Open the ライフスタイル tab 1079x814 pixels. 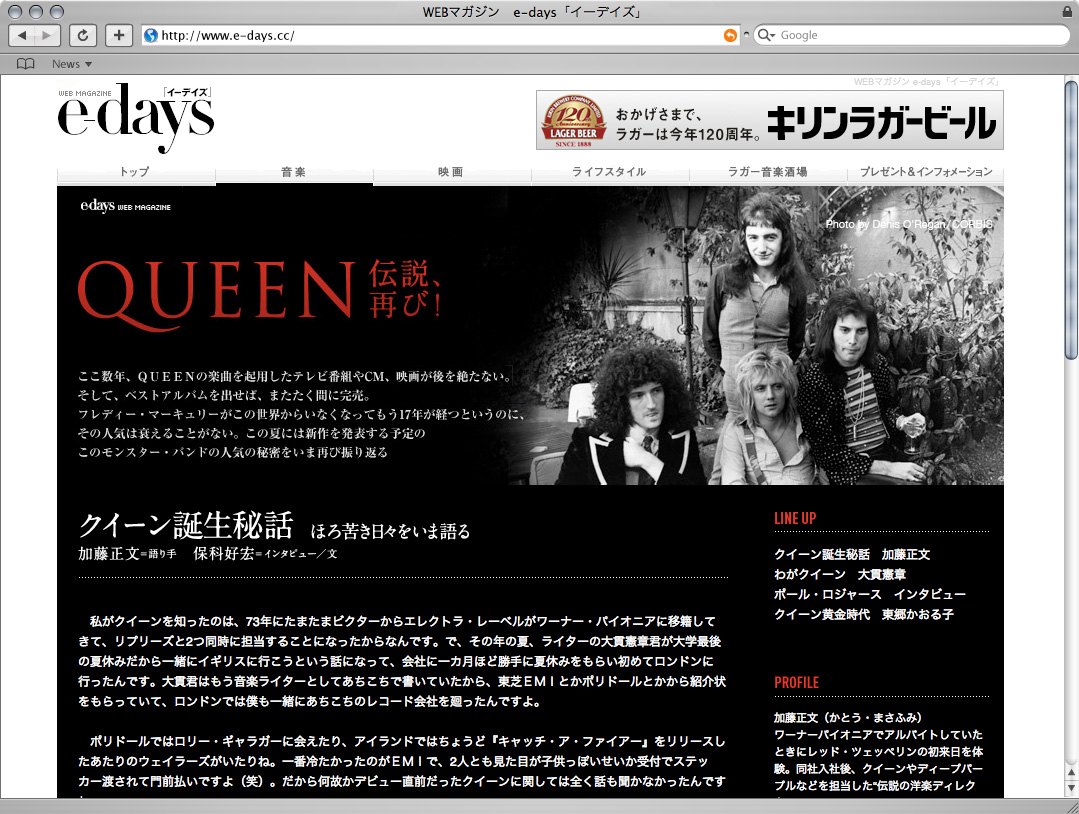pyautogui.click(x=609, y=172)
